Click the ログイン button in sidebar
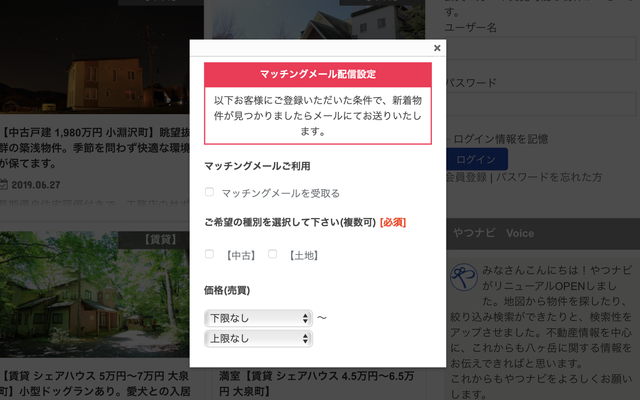 tap(477, 159)
